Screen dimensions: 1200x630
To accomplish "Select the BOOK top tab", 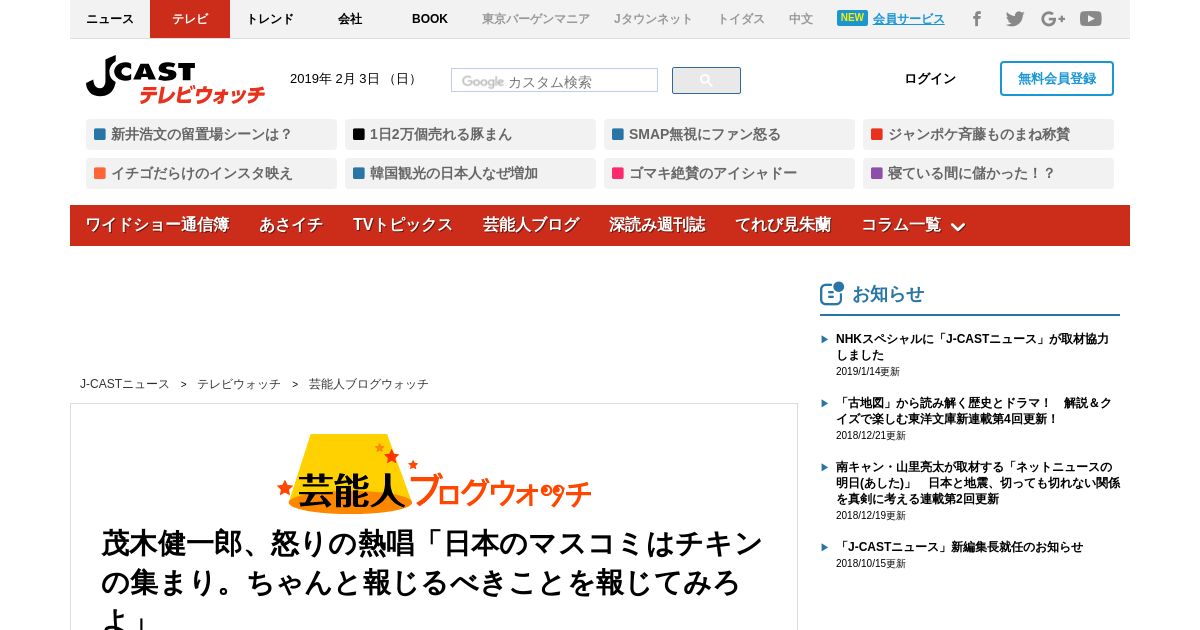I will click(x=430, y=19).
